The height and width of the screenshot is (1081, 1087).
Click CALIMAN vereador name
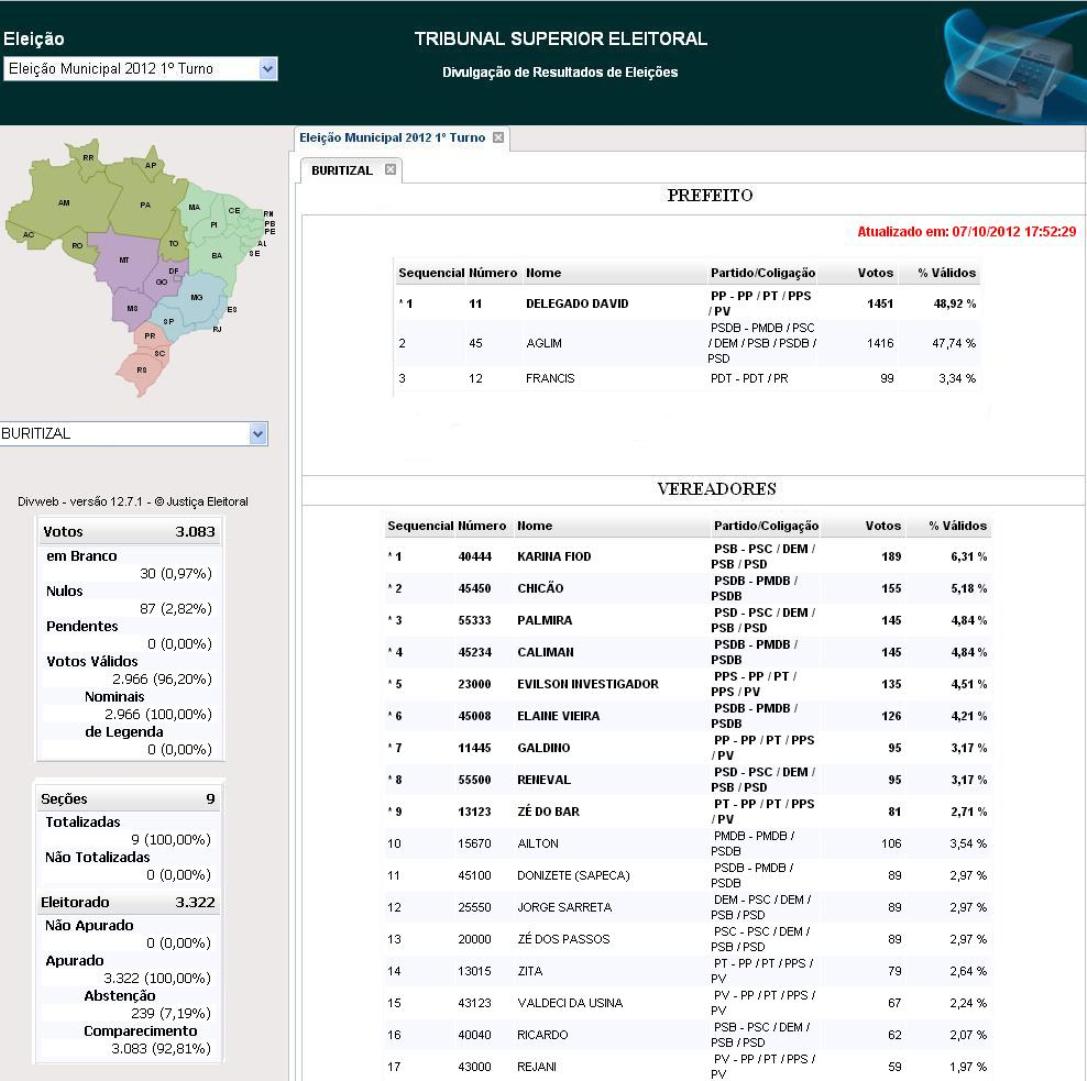[545, 652]
